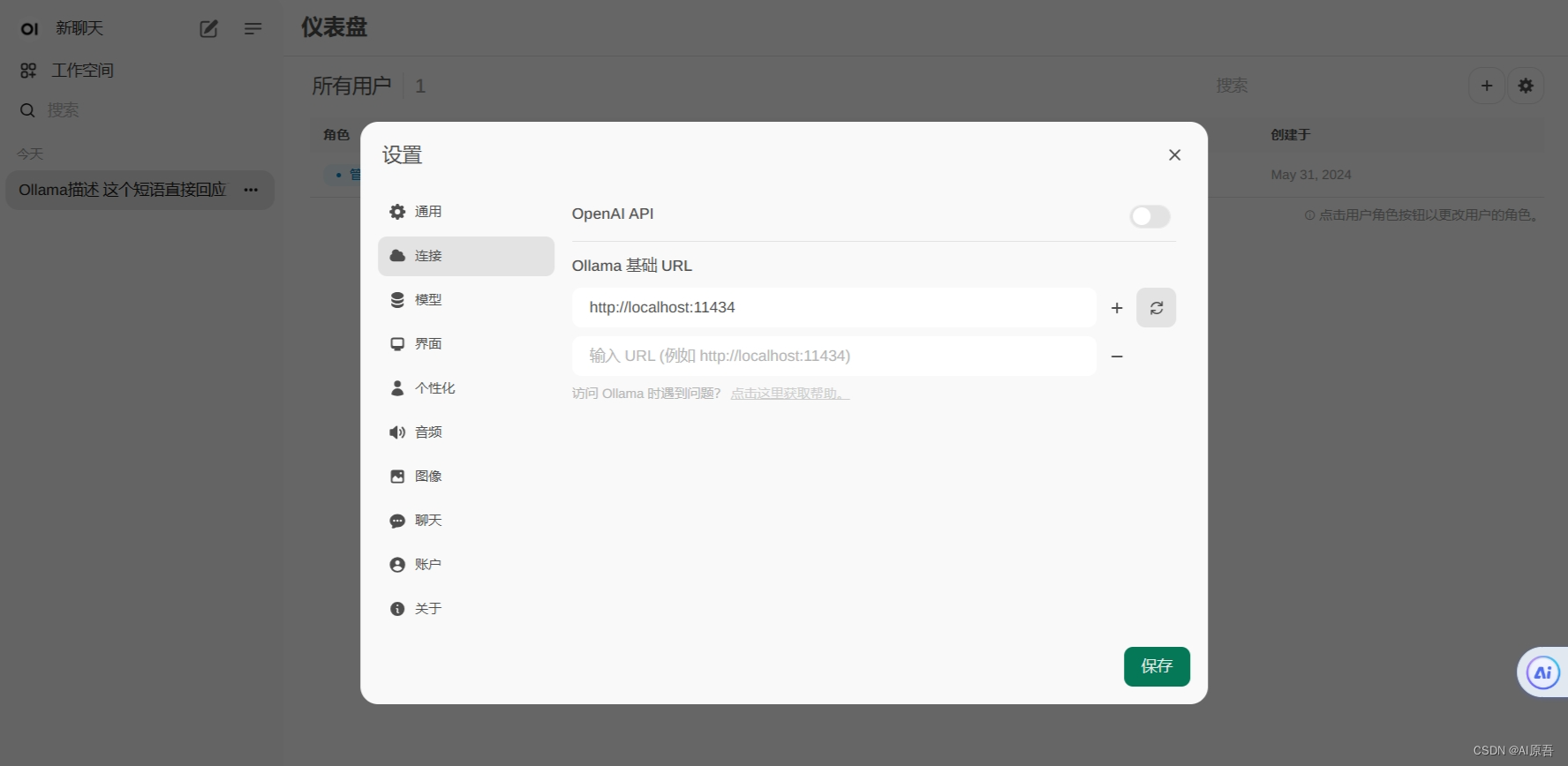Click the speaker icon beside 音频
1568x766 pixels.
click(x=397, y=432)
